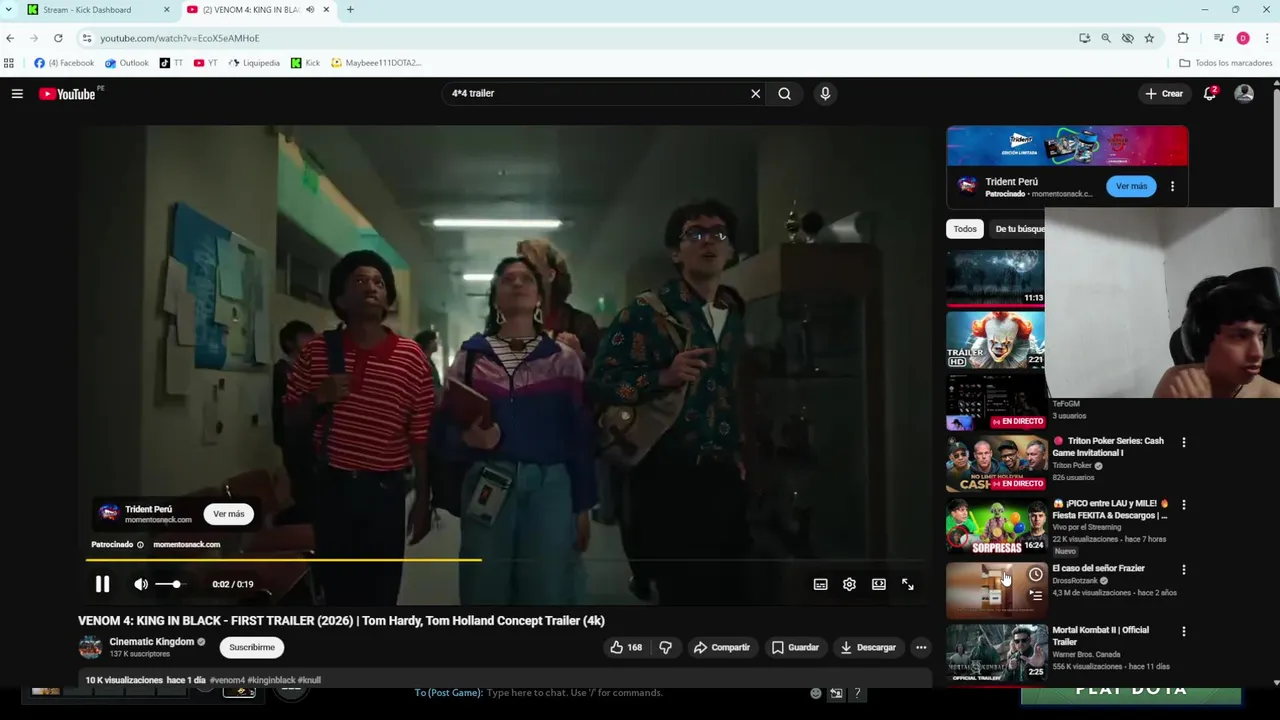Subscribe to Cinematic Kingdom with Suscribirme
This screenshot has height=720, width=1280.
pos(252,648)
